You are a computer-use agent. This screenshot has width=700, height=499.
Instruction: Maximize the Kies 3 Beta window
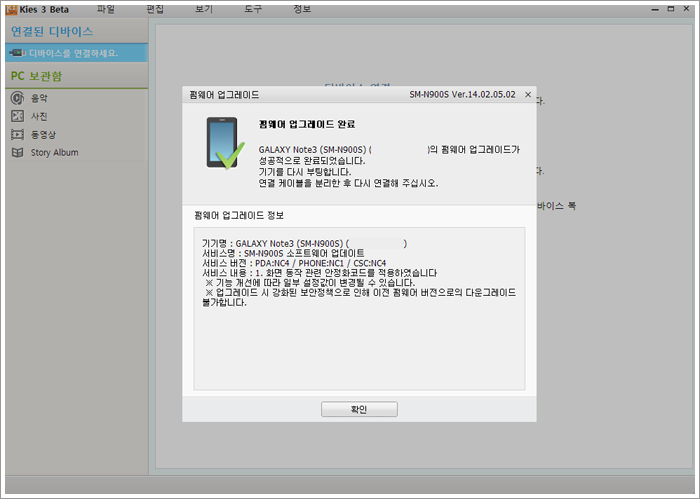pyautogui.click(x=671, y=9)
